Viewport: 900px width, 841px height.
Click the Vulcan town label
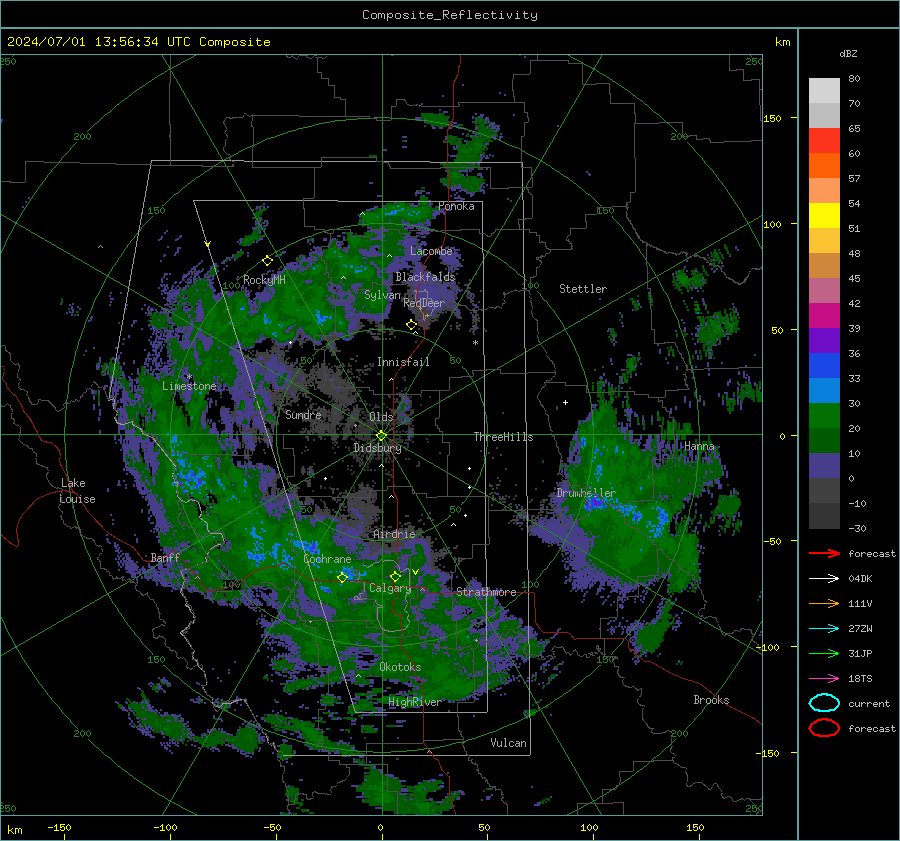[508, 743]
